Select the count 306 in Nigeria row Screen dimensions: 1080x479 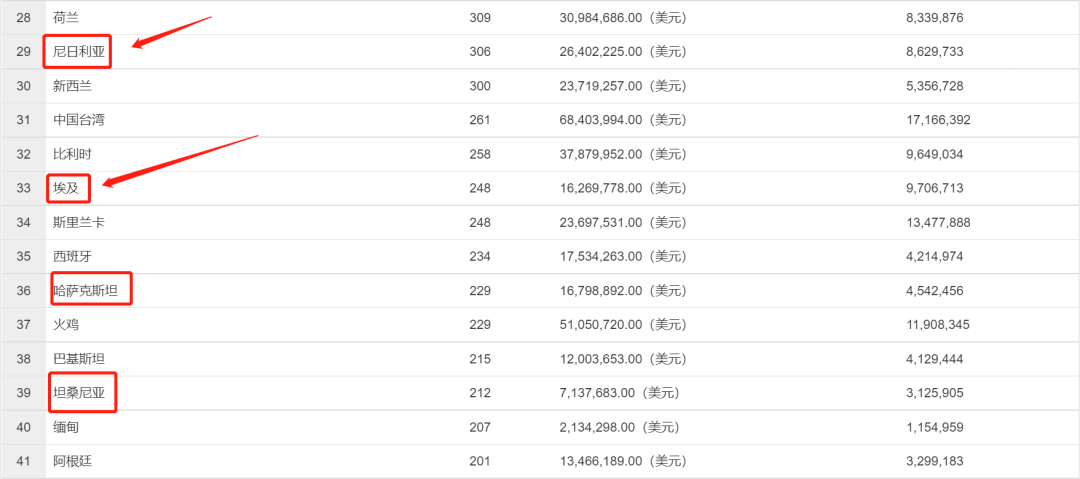click(479, 52)
